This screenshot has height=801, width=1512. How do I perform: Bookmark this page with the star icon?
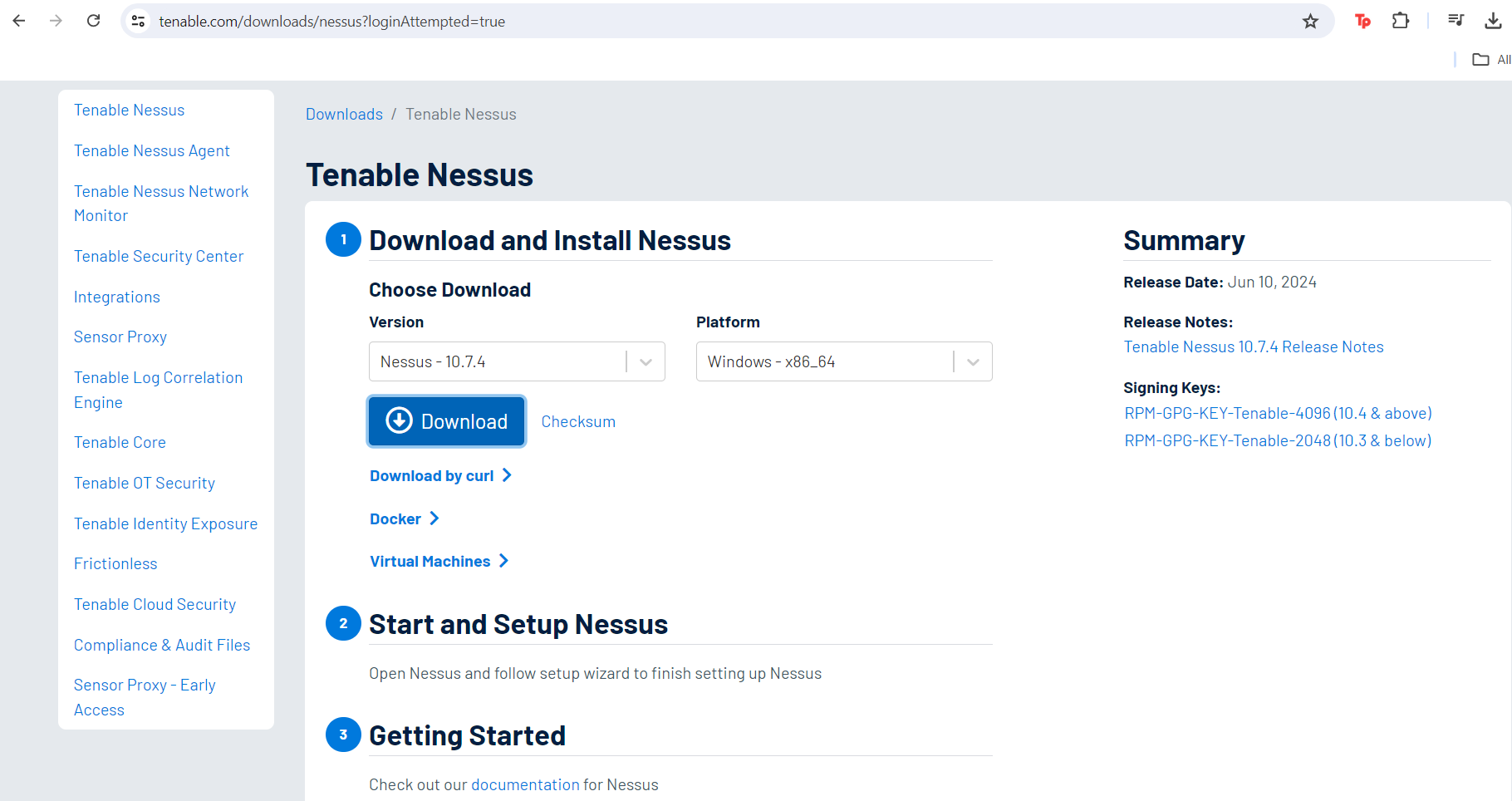tap(1310, 22)
